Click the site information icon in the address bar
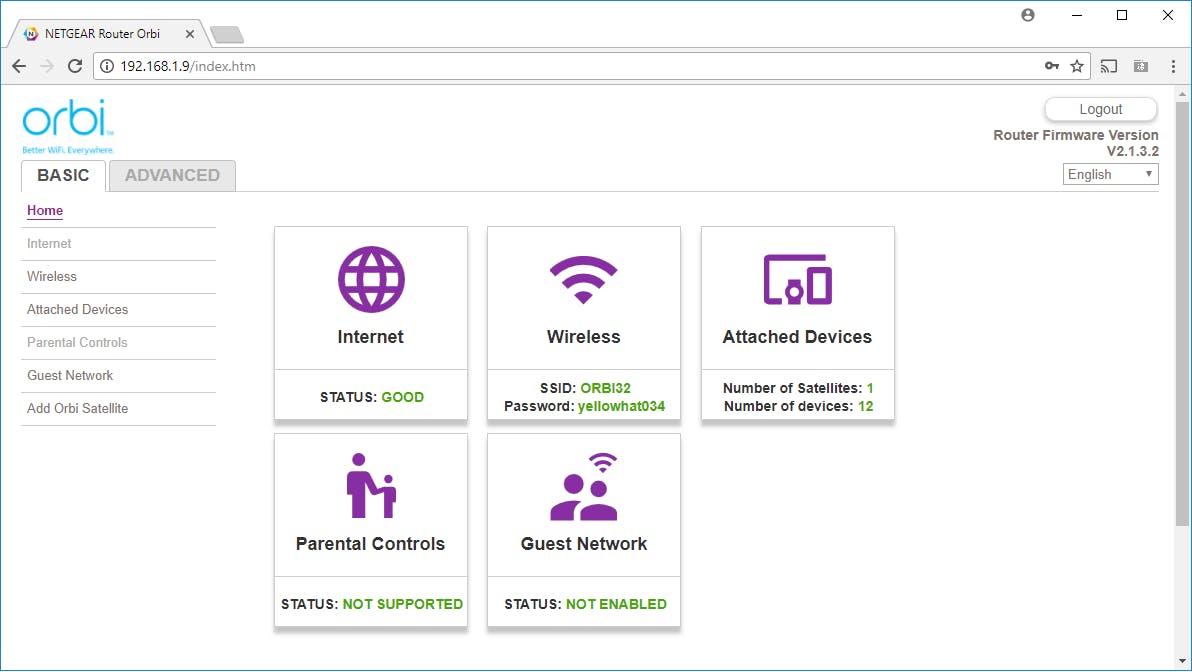This screenshot has width=1192, height=672. [x=107, y=66]
